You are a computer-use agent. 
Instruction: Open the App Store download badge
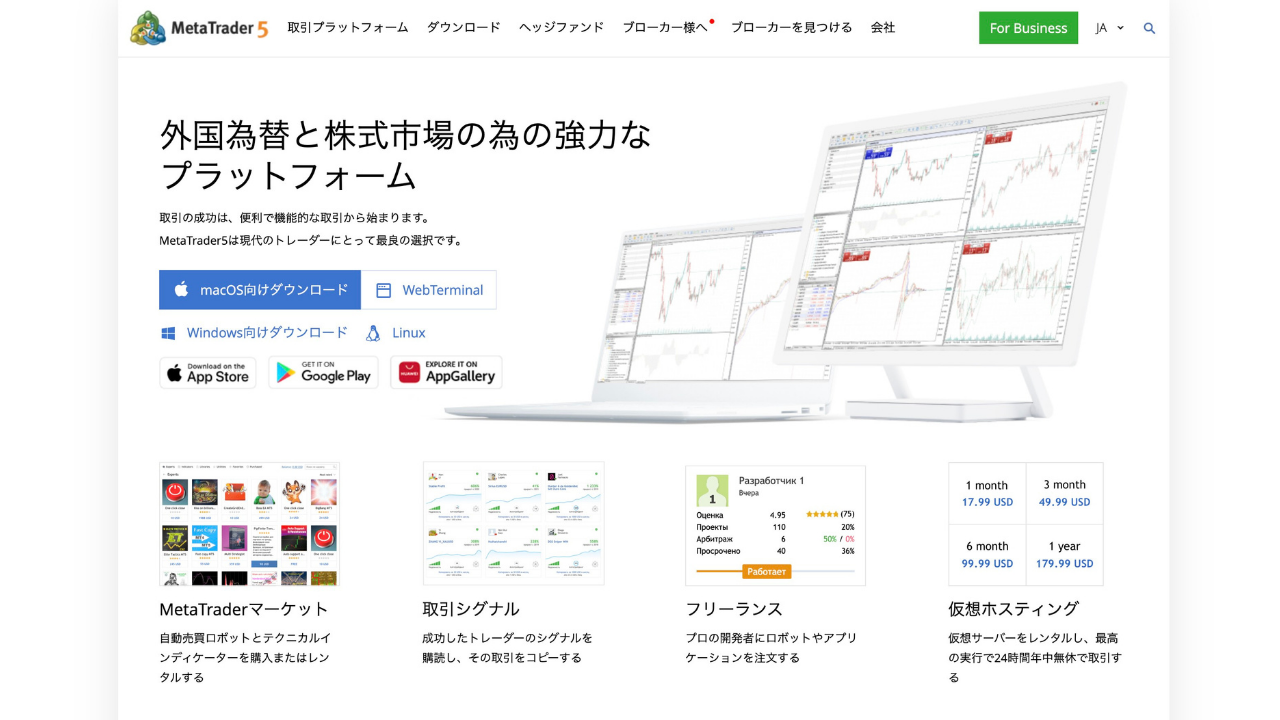[x=208, y=373]
